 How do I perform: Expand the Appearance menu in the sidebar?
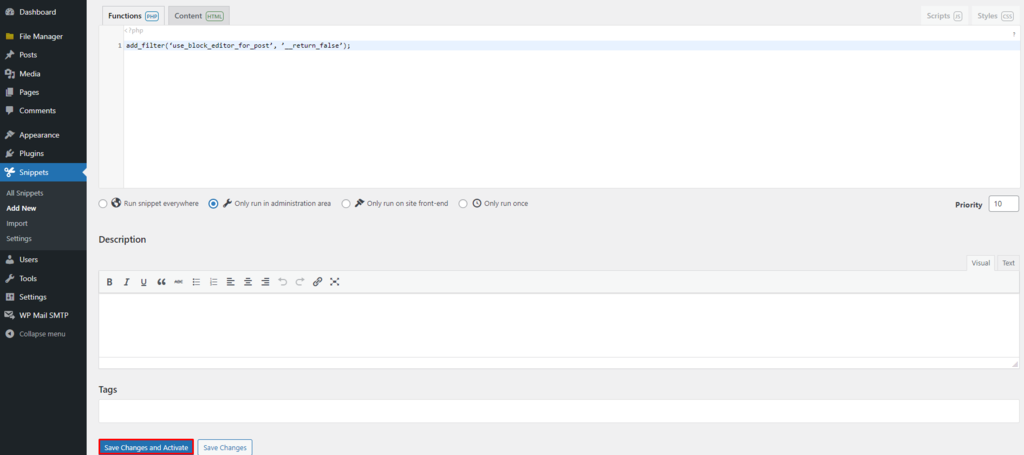click(39, 135)
